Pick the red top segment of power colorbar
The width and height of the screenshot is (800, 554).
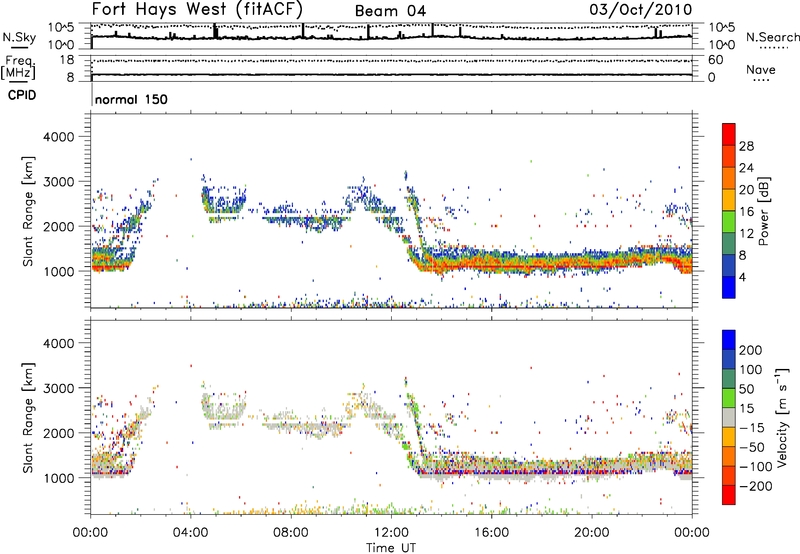click(729, 135)
